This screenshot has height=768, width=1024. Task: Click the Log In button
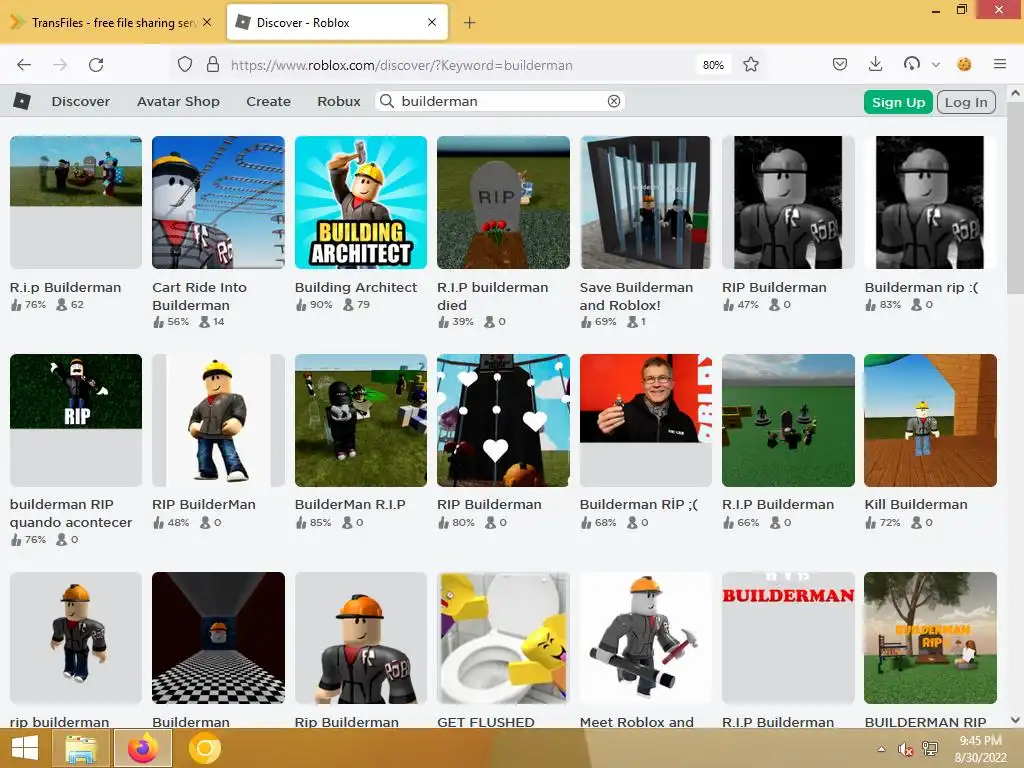tap(966, 102)
